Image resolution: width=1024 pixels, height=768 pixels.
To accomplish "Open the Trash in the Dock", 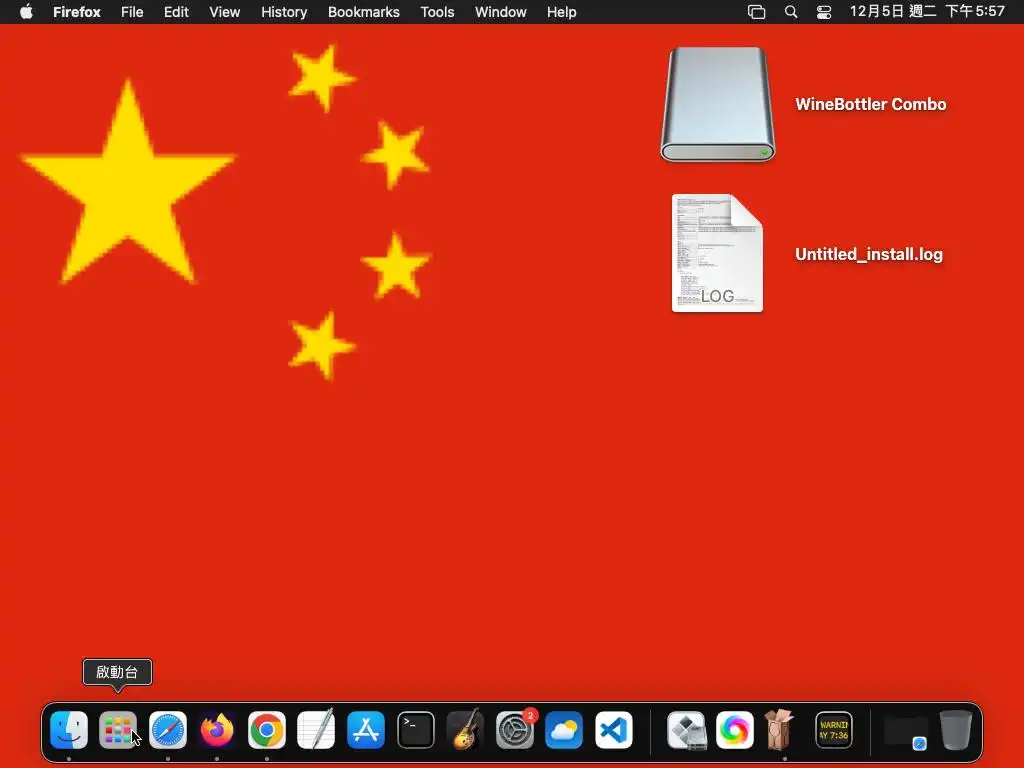I will pos(956,729).
